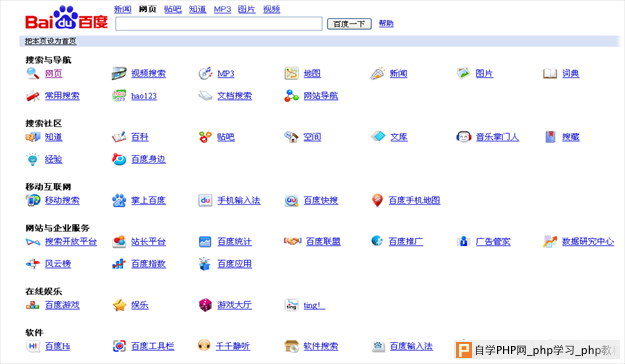625x364 pixels.
Task: Open the 数据研究中心 link
Action: [x=588, y=242]
